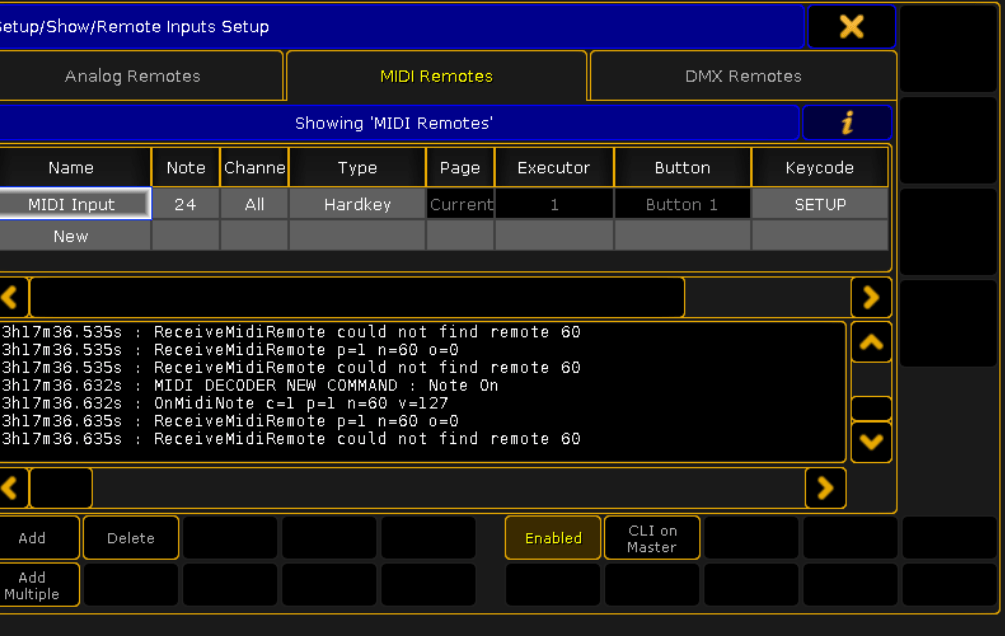This screenshot has width=1005, height=636.
Task: Click the left arrow of the lower scrollbar
Action: [11, 488]
